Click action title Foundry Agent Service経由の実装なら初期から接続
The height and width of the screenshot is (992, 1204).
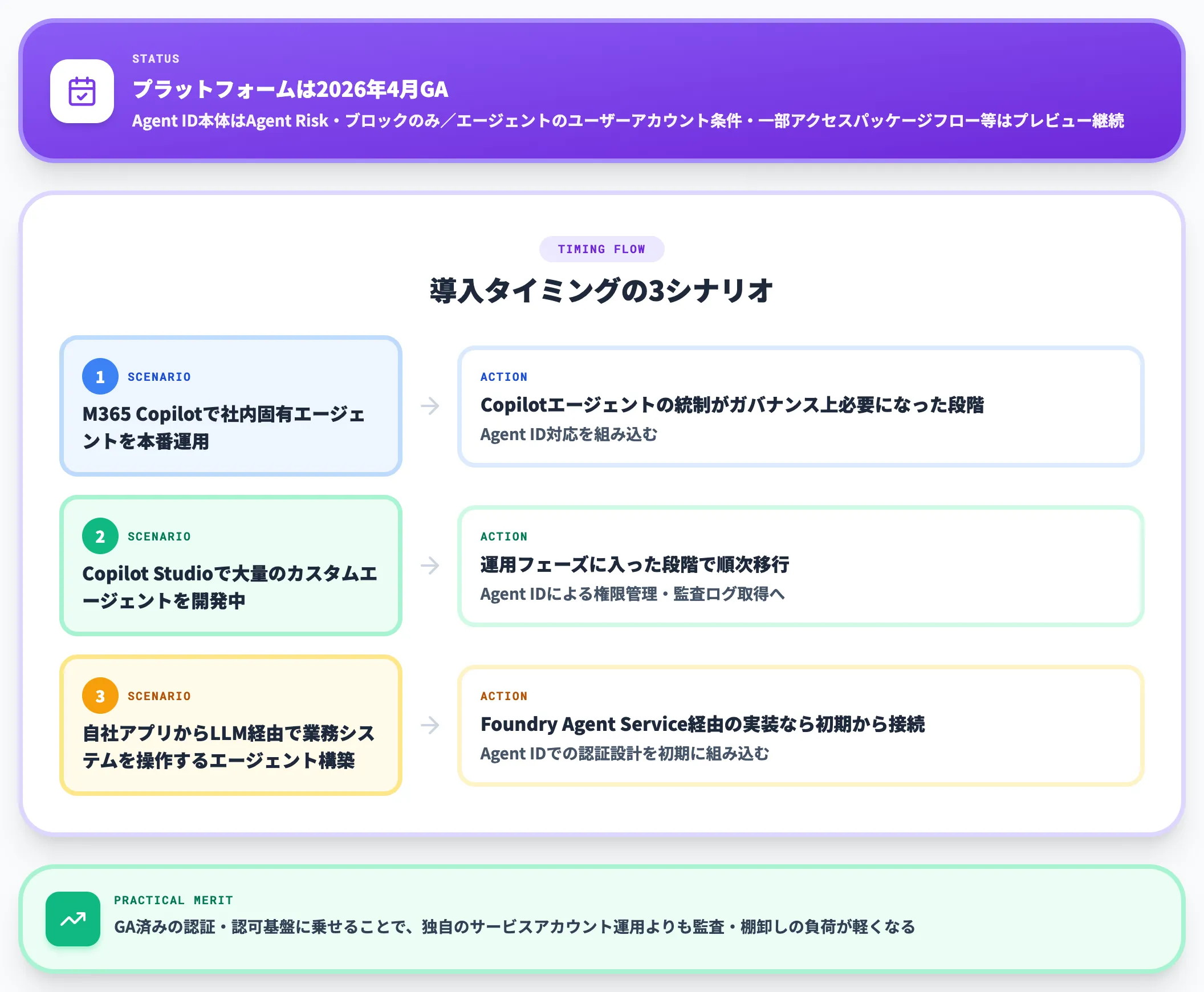tap(702, 723)
